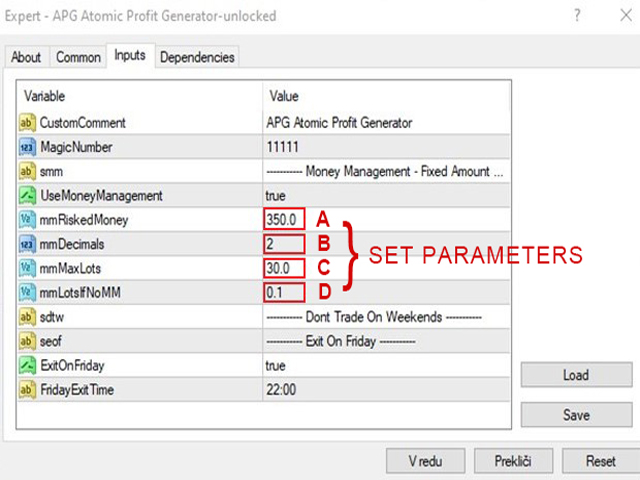Click the string icon beside smm

coord(27,171)
